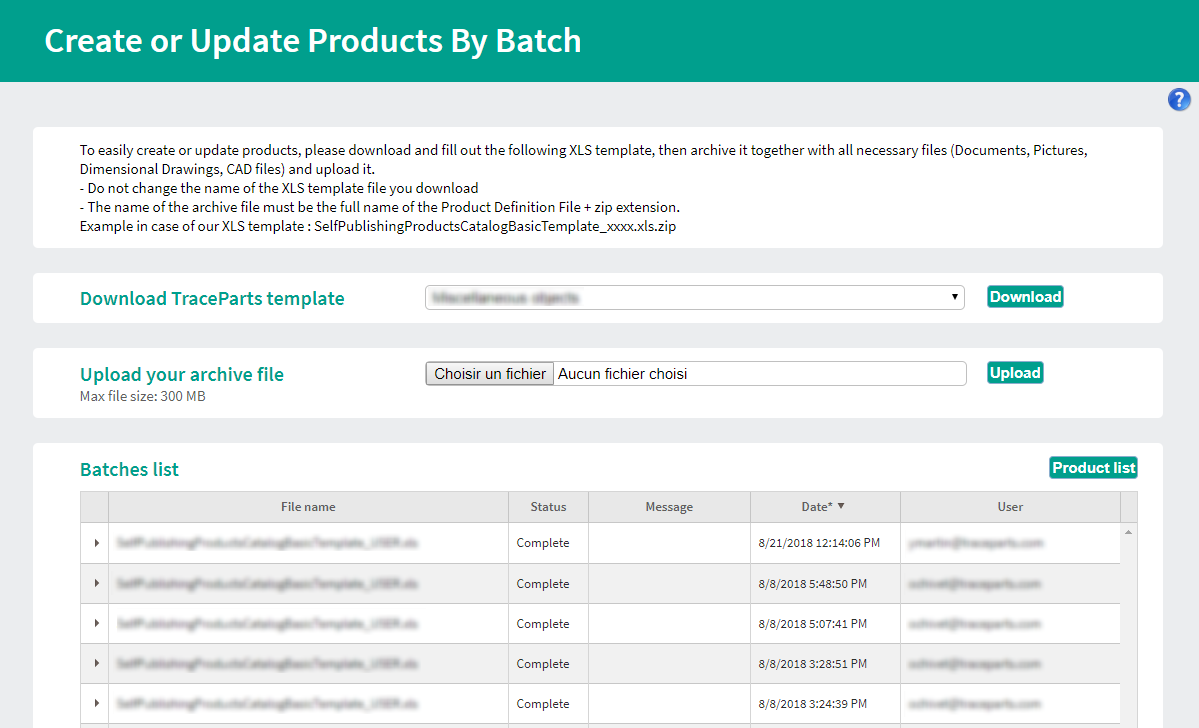This screenshot has height=728, width=1199.
Task: Click the batch list scrollbar up arrow
Action: click(1129, 532)
